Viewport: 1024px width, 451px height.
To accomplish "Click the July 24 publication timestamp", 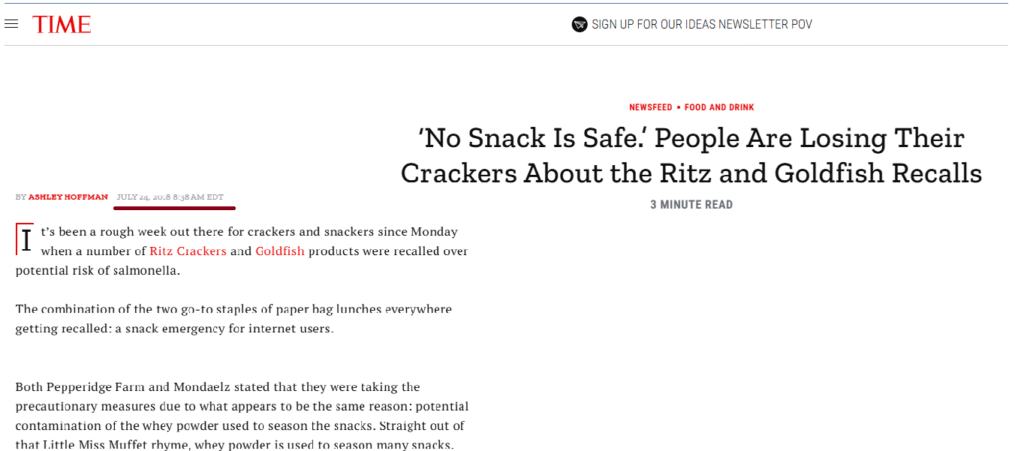I will pos(170,197).
